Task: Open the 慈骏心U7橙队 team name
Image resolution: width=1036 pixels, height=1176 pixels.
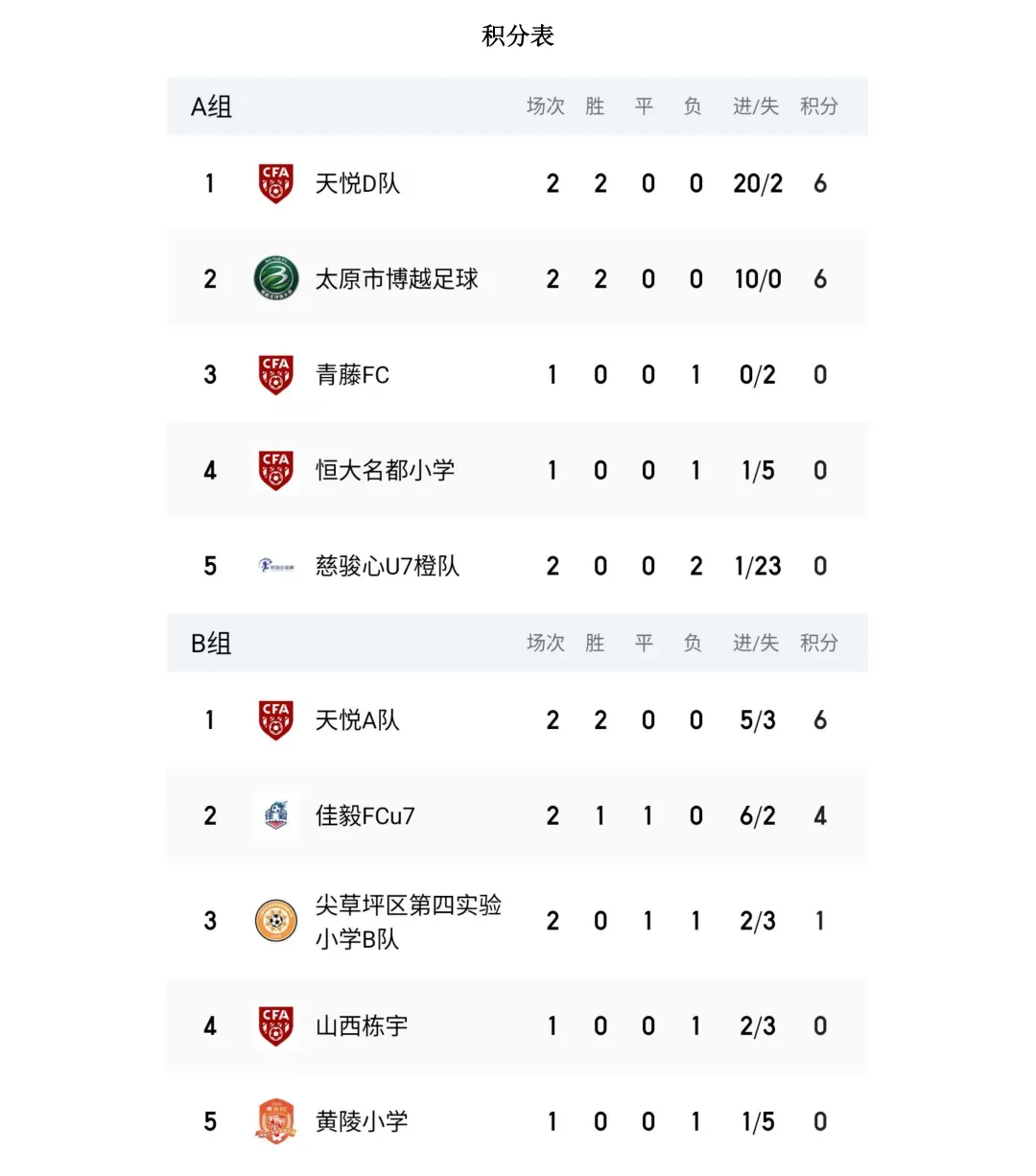Action: [x=388, y=566]
